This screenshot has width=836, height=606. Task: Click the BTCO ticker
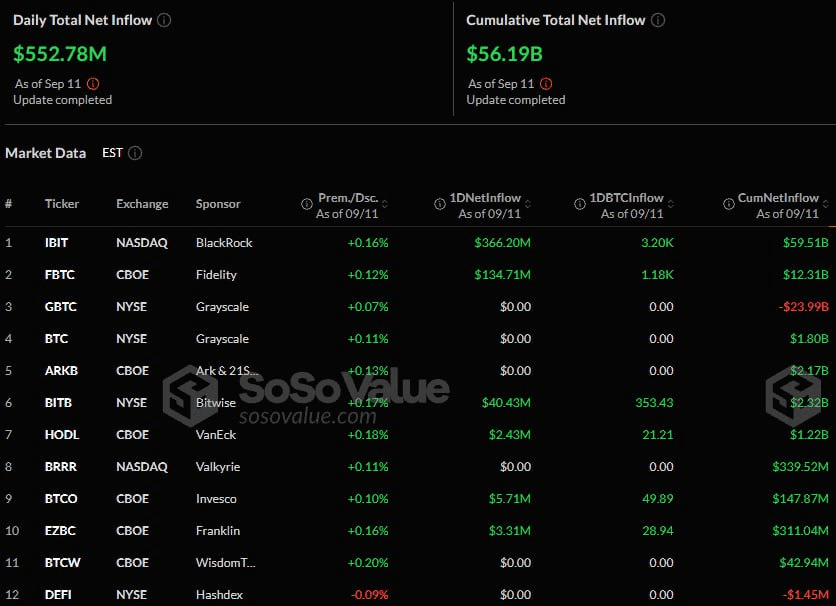61,498
